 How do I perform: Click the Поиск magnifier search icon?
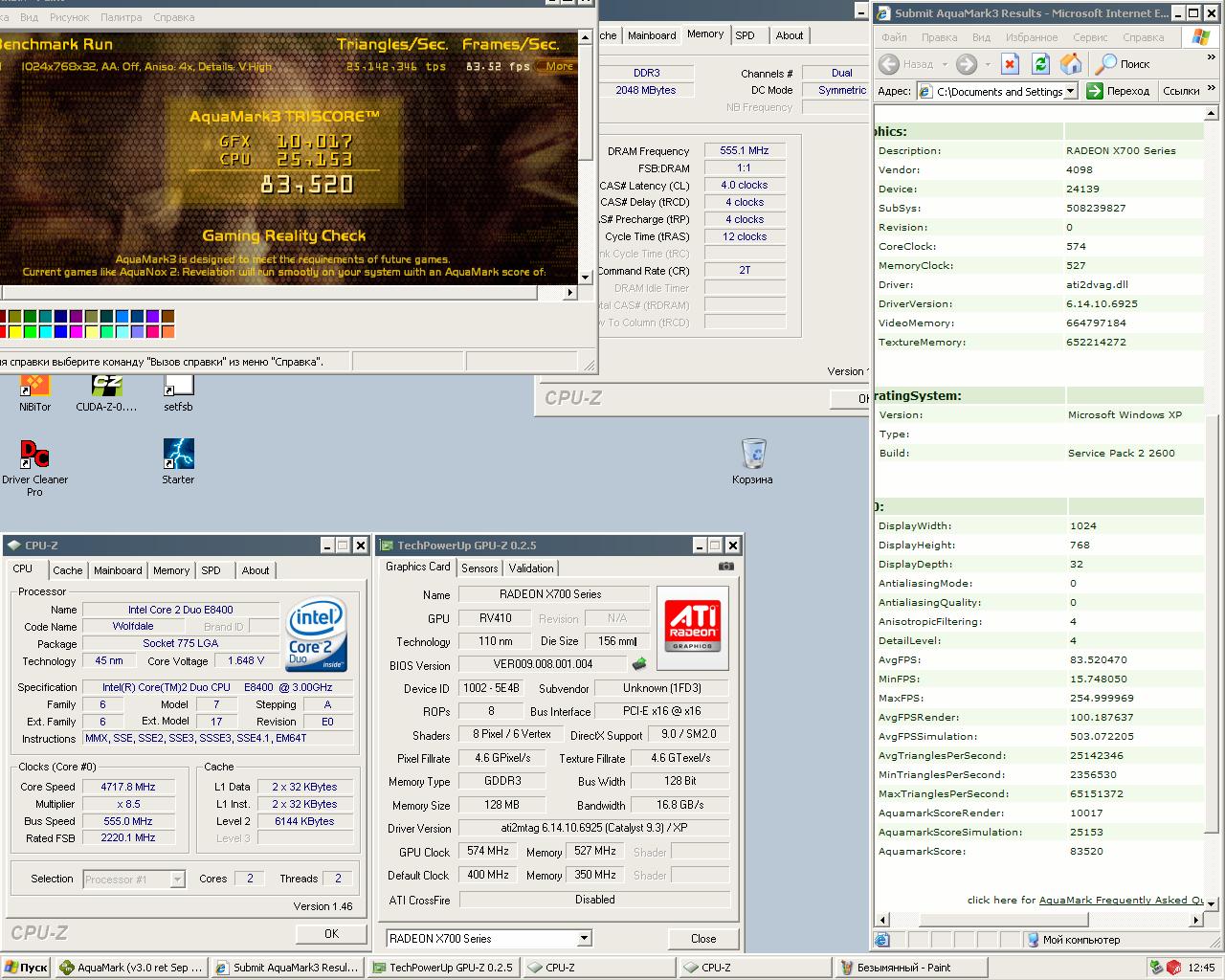pyautogui.click(x=1105, y=64)
